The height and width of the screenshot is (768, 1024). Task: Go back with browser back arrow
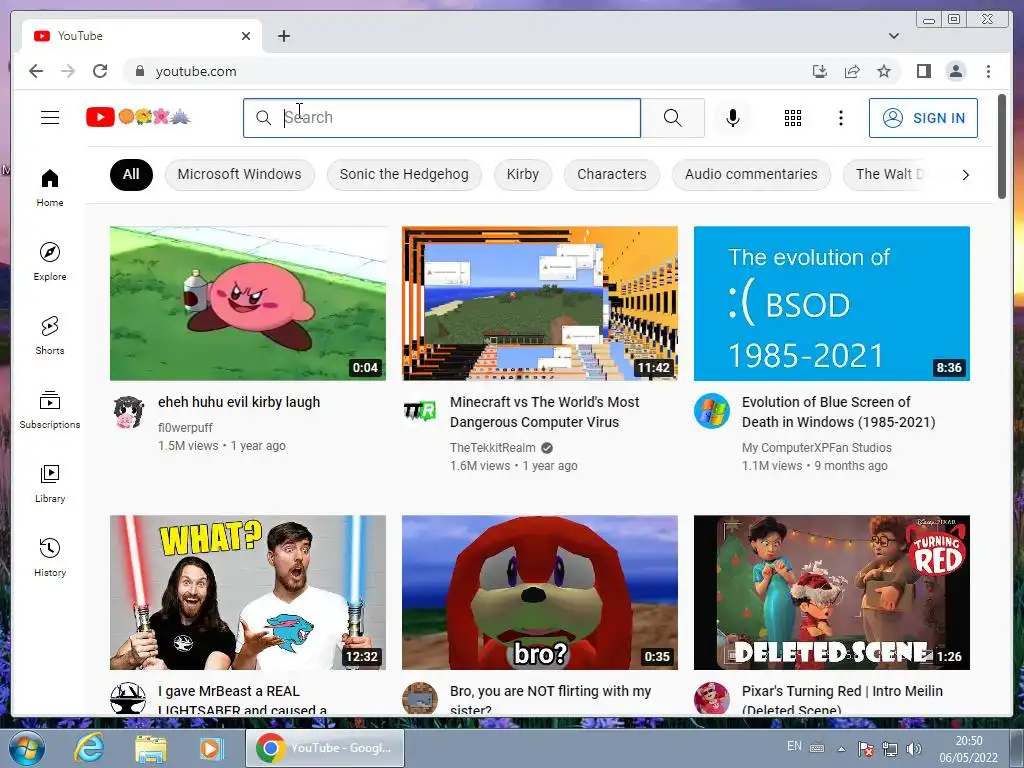tap(36, 71)
